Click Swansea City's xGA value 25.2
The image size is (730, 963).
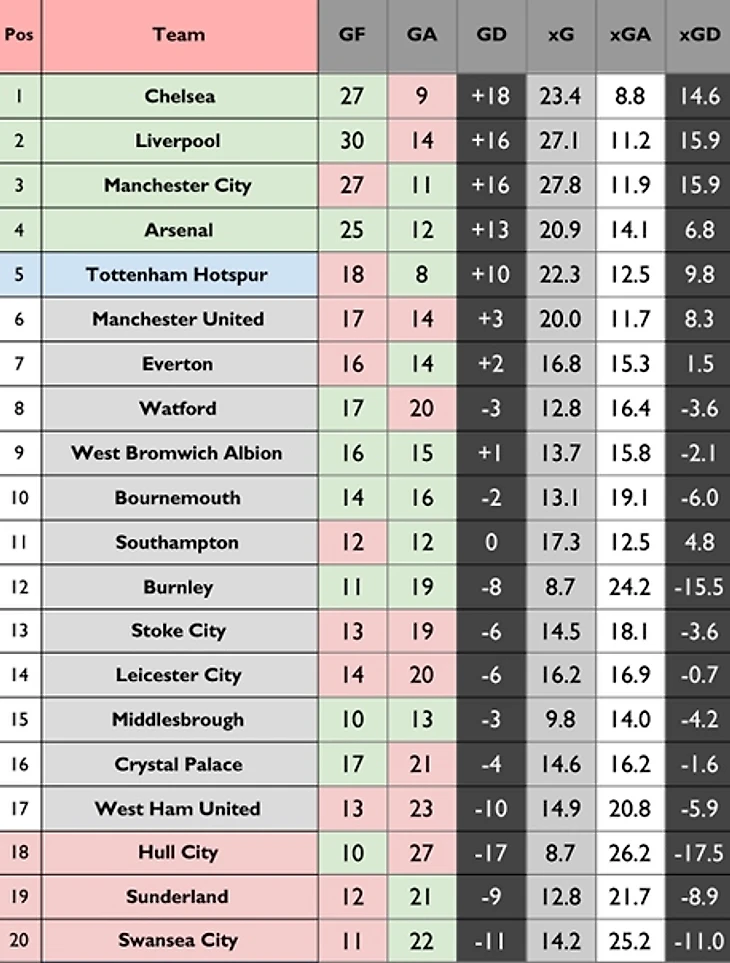(x=630, y=941)
